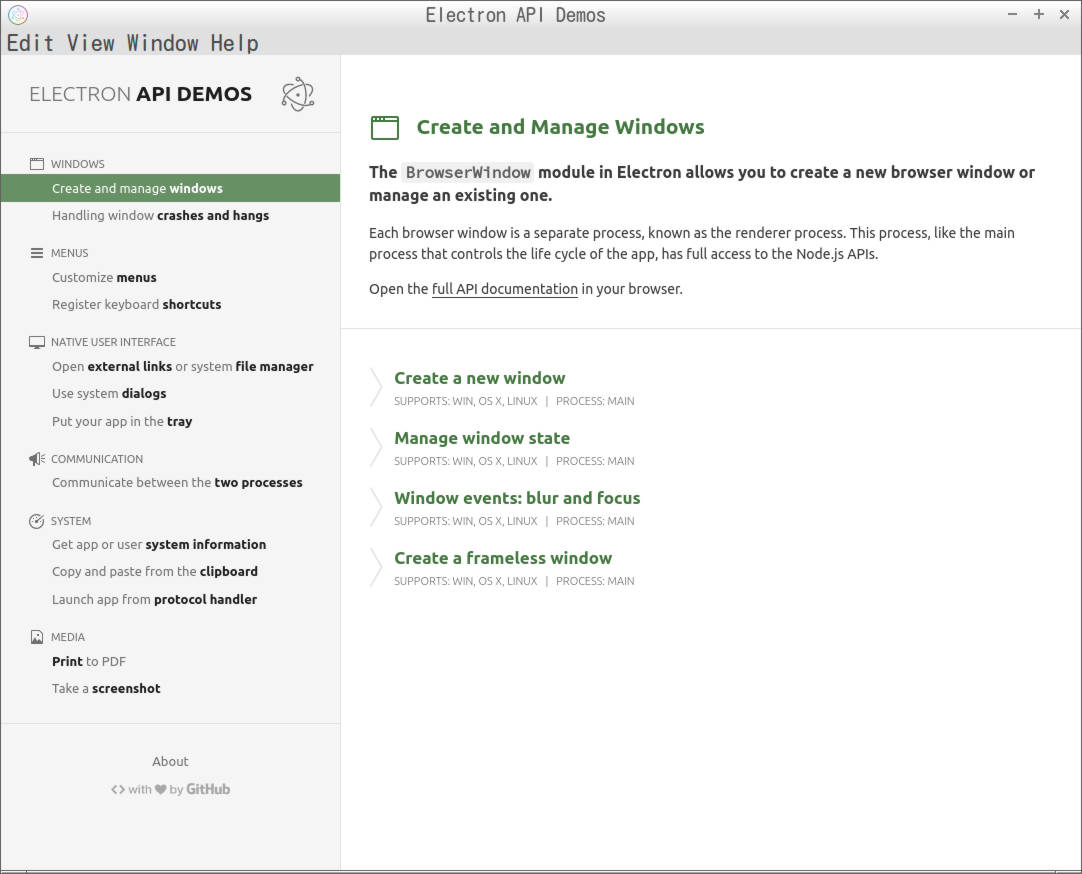Open the Edit menu
This screenshot has width=1082, height=874.
coord(30,43)
